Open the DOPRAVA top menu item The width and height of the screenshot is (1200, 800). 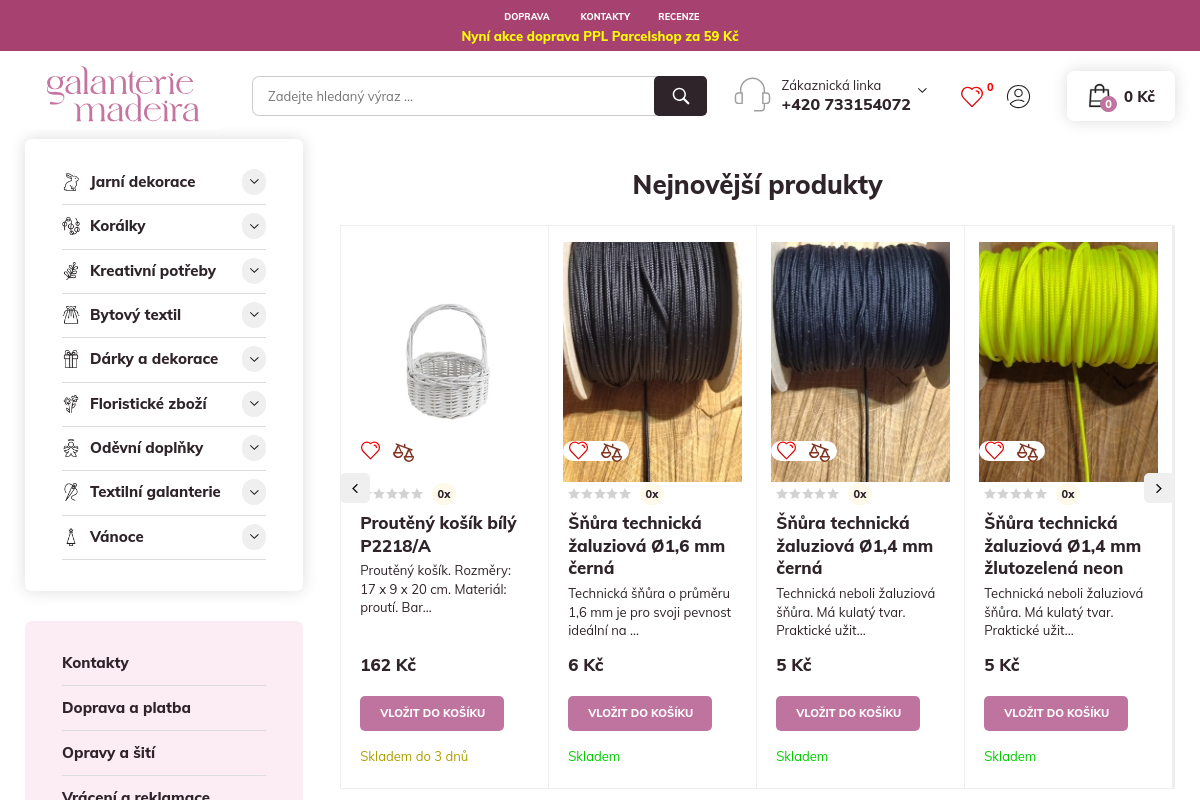click(x=527, y=17)
